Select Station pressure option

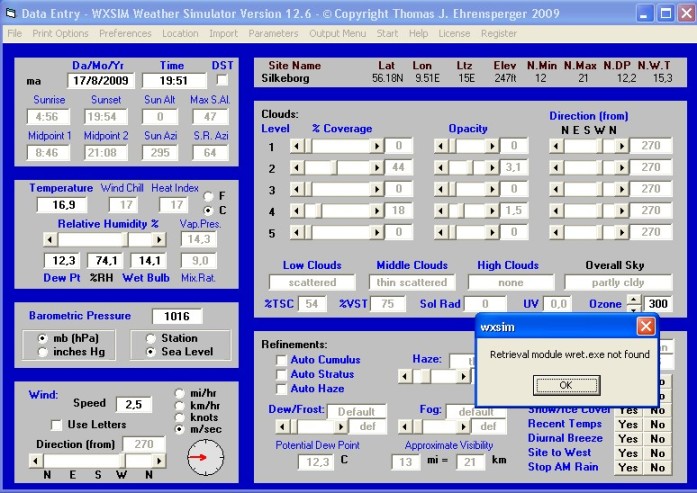(151, 338)
